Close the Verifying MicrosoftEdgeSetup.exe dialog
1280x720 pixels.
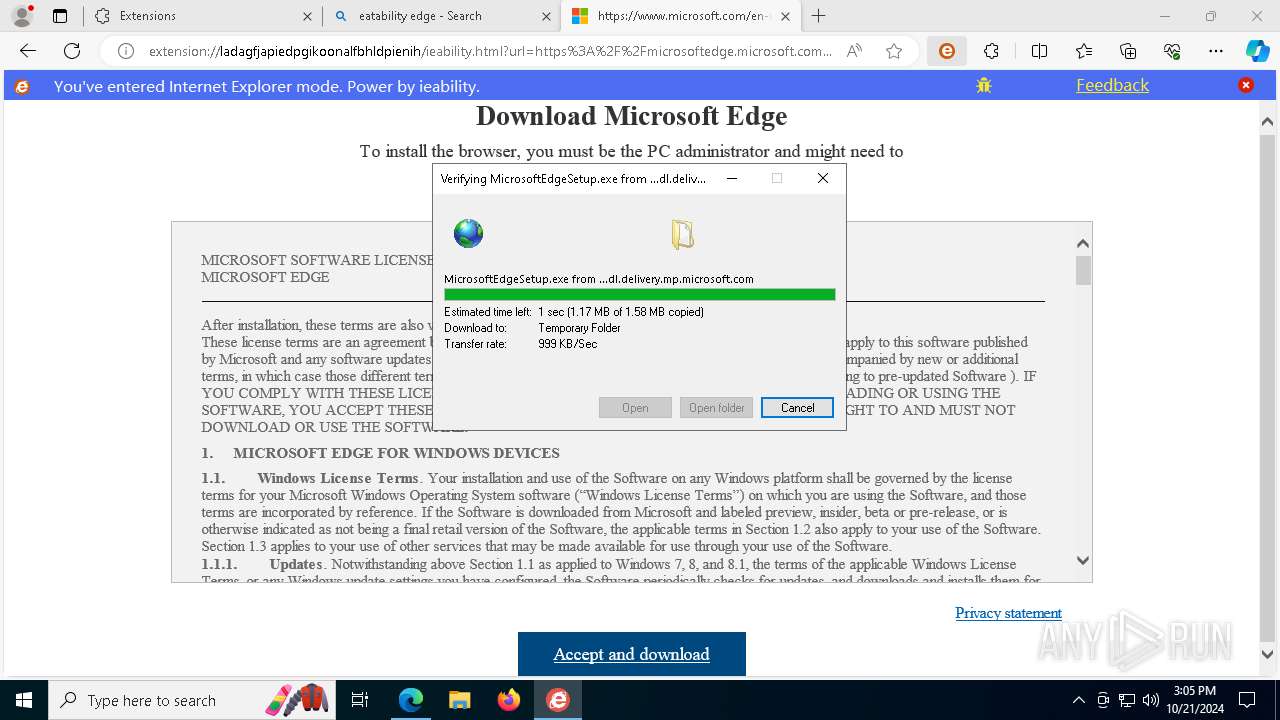coord(822,178)
